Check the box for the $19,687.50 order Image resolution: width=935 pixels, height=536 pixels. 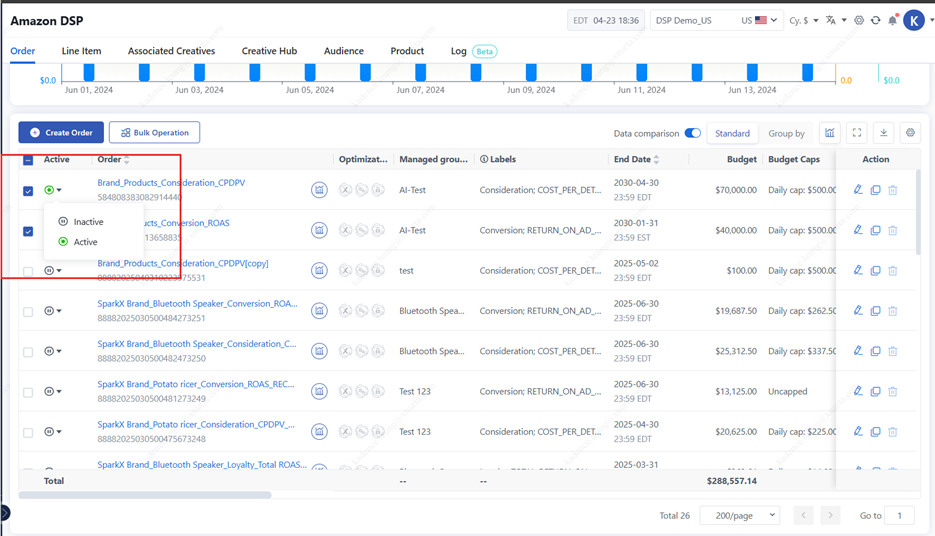(28, 312)
